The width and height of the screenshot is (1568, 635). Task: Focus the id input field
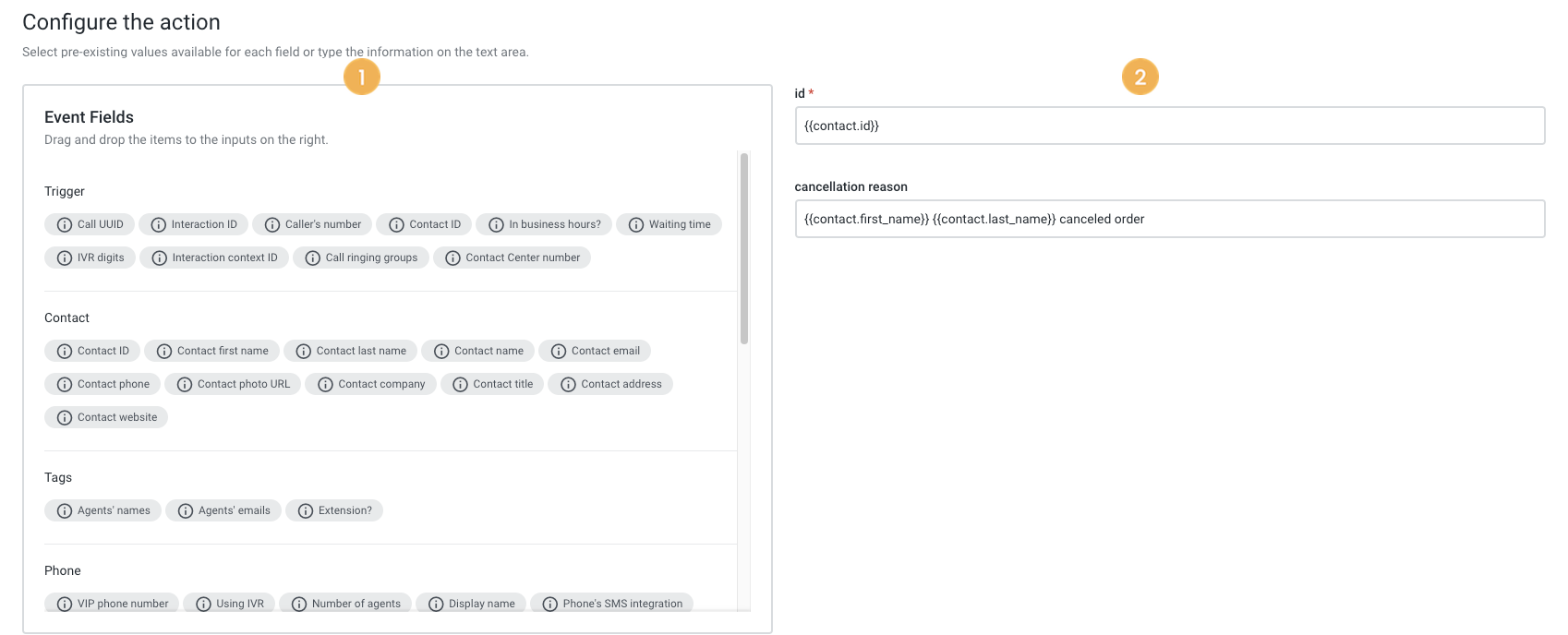(1170, 126)
